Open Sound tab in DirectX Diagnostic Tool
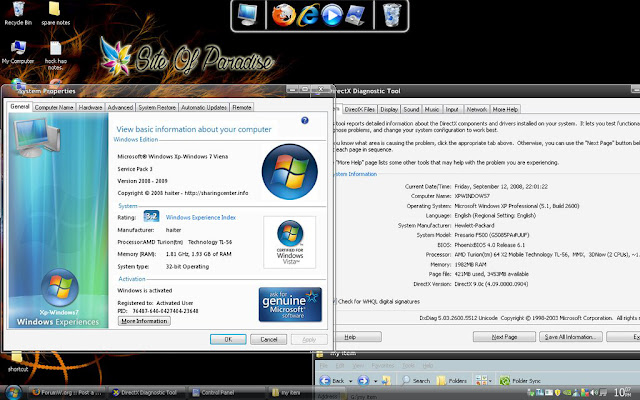The width and height of the screenshot is (640, 400). (x=411, y=109)
